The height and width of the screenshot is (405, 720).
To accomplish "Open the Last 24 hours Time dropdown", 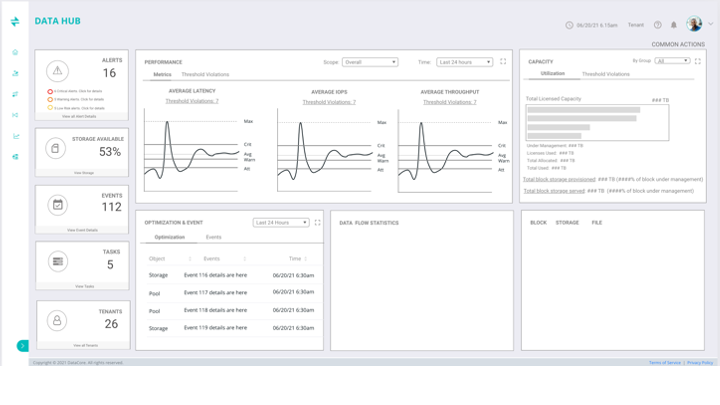I will coord(464,62).
